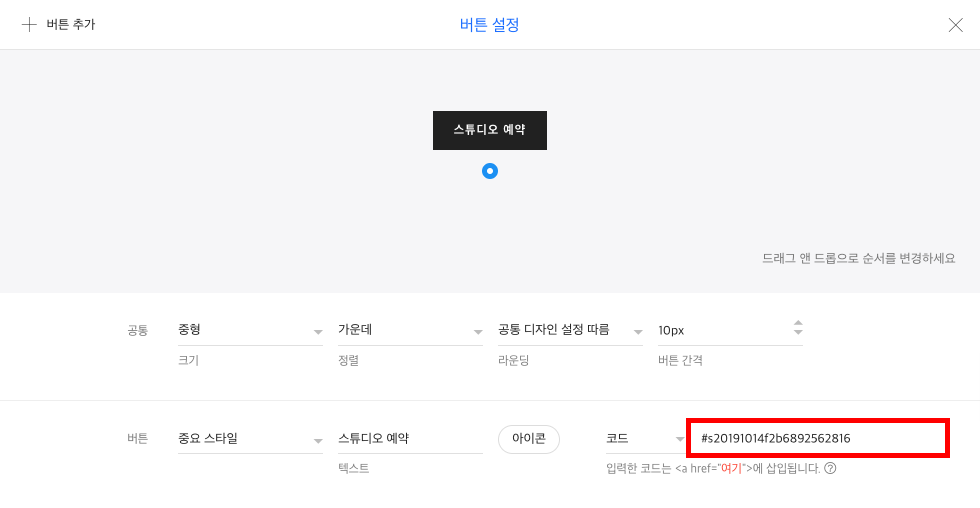980x508 pixels.
Task: Open the 라운딩 dropdown
Action: pos(570,330)
